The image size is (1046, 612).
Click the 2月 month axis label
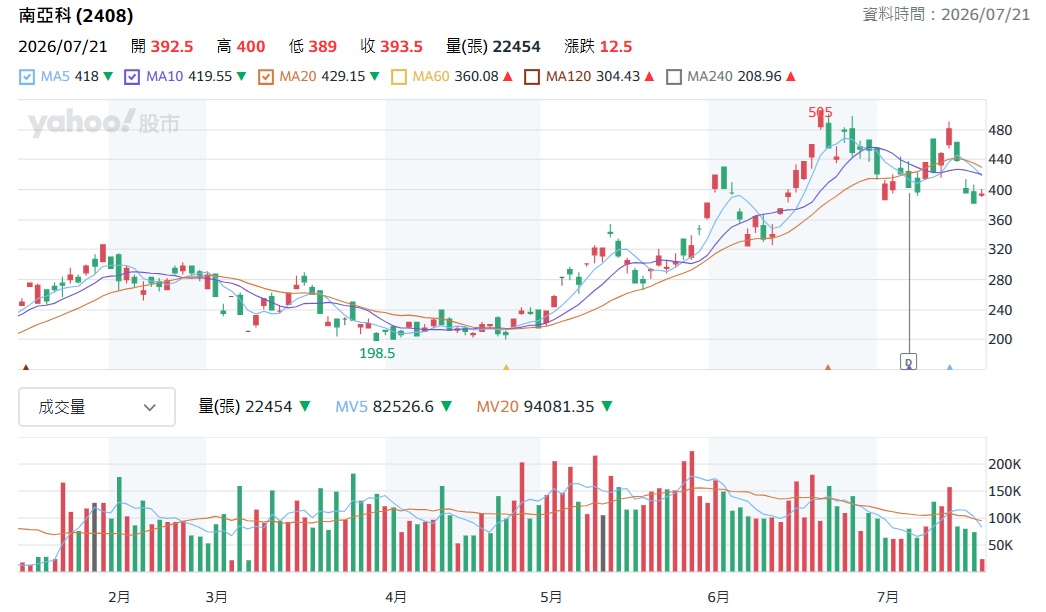tap(119, 597)
